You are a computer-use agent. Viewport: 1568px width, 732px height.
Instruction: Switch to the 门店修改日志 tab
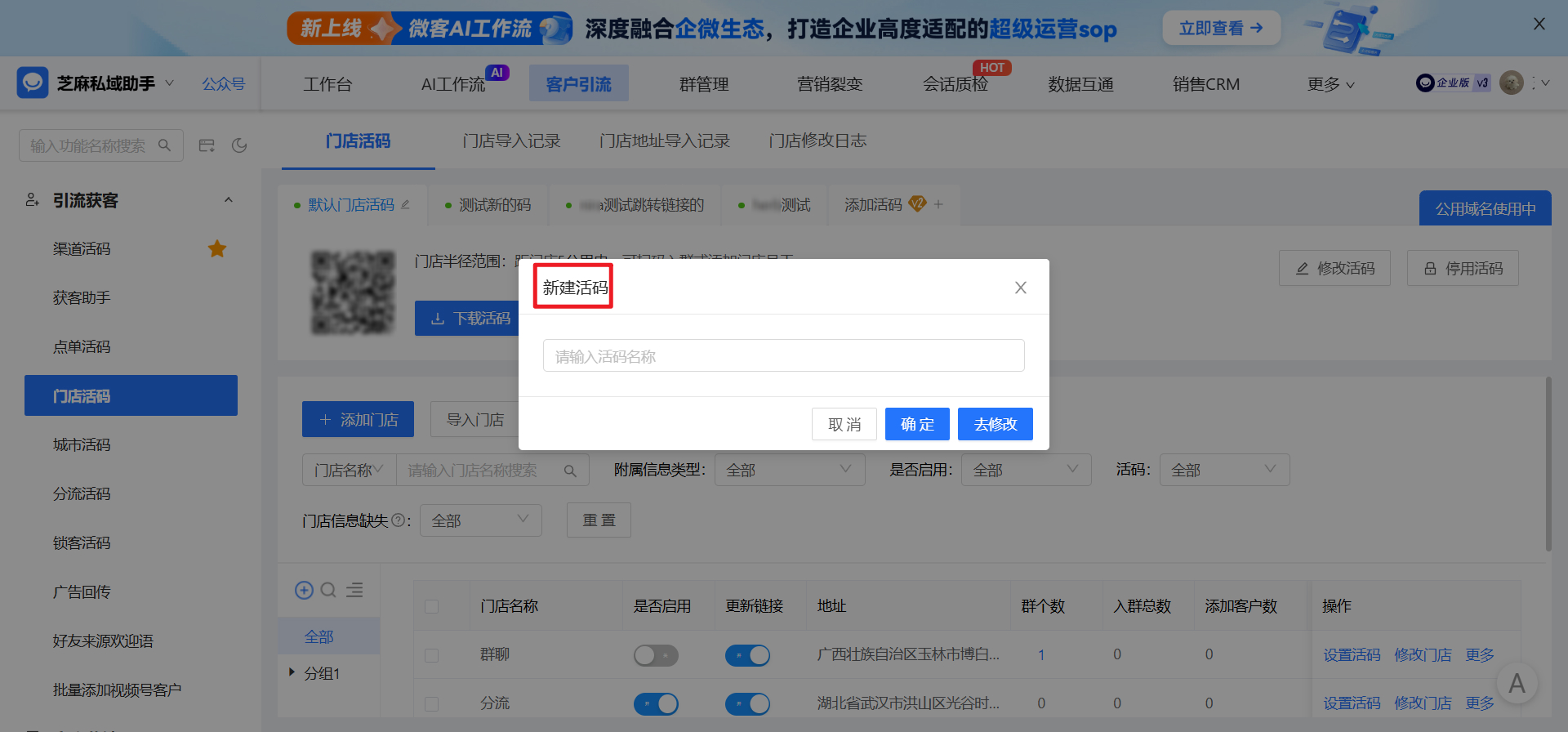pos(817,141)
